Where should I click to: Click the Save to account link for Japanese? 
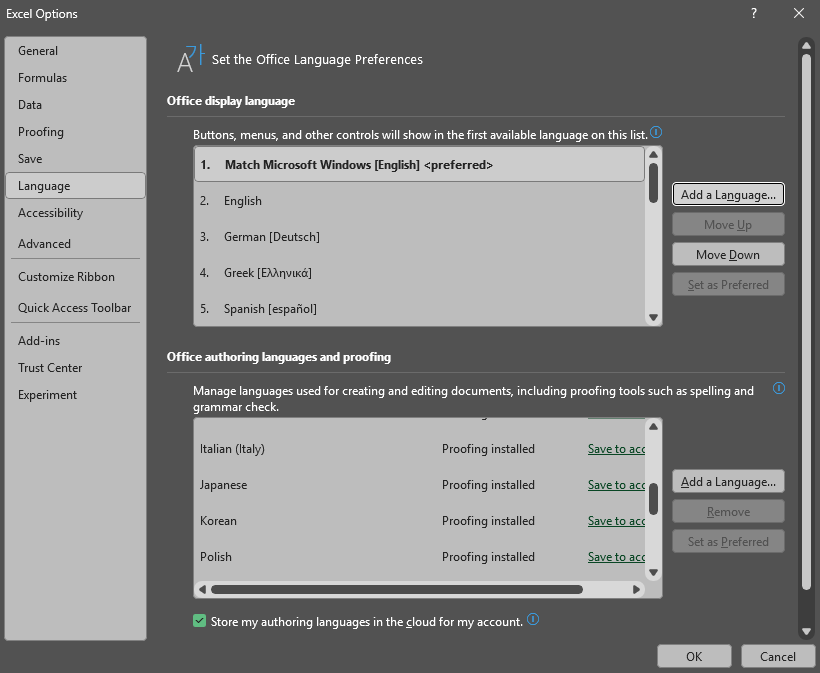[616, 485]
